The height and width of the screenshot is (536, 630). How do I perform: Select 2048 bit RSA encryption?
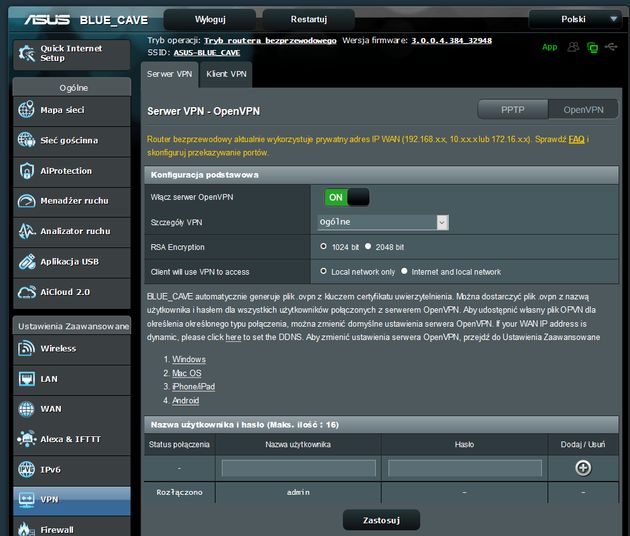368,246
